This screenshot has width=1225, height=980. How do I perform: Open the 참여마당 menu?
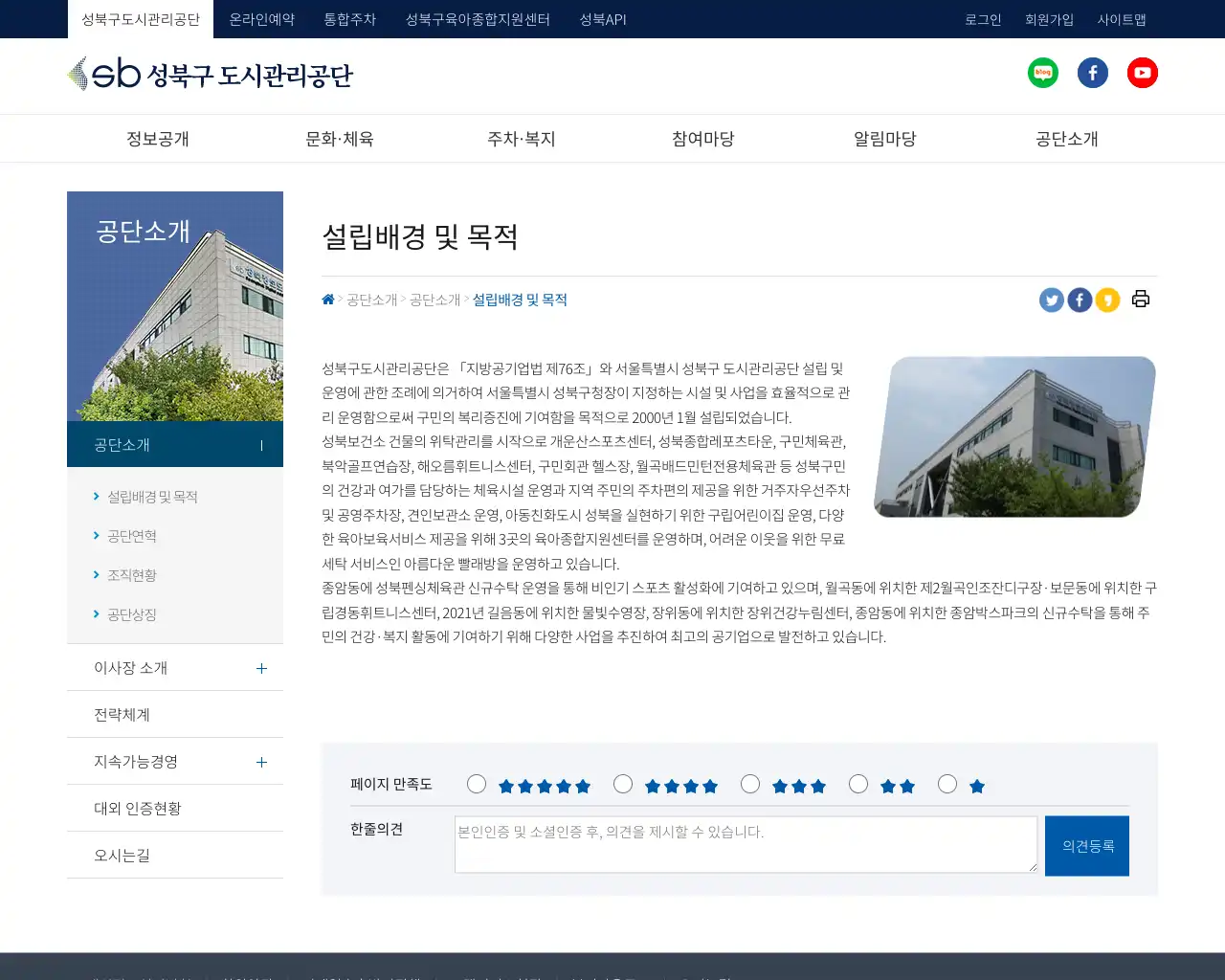click(x=702, y=138)
